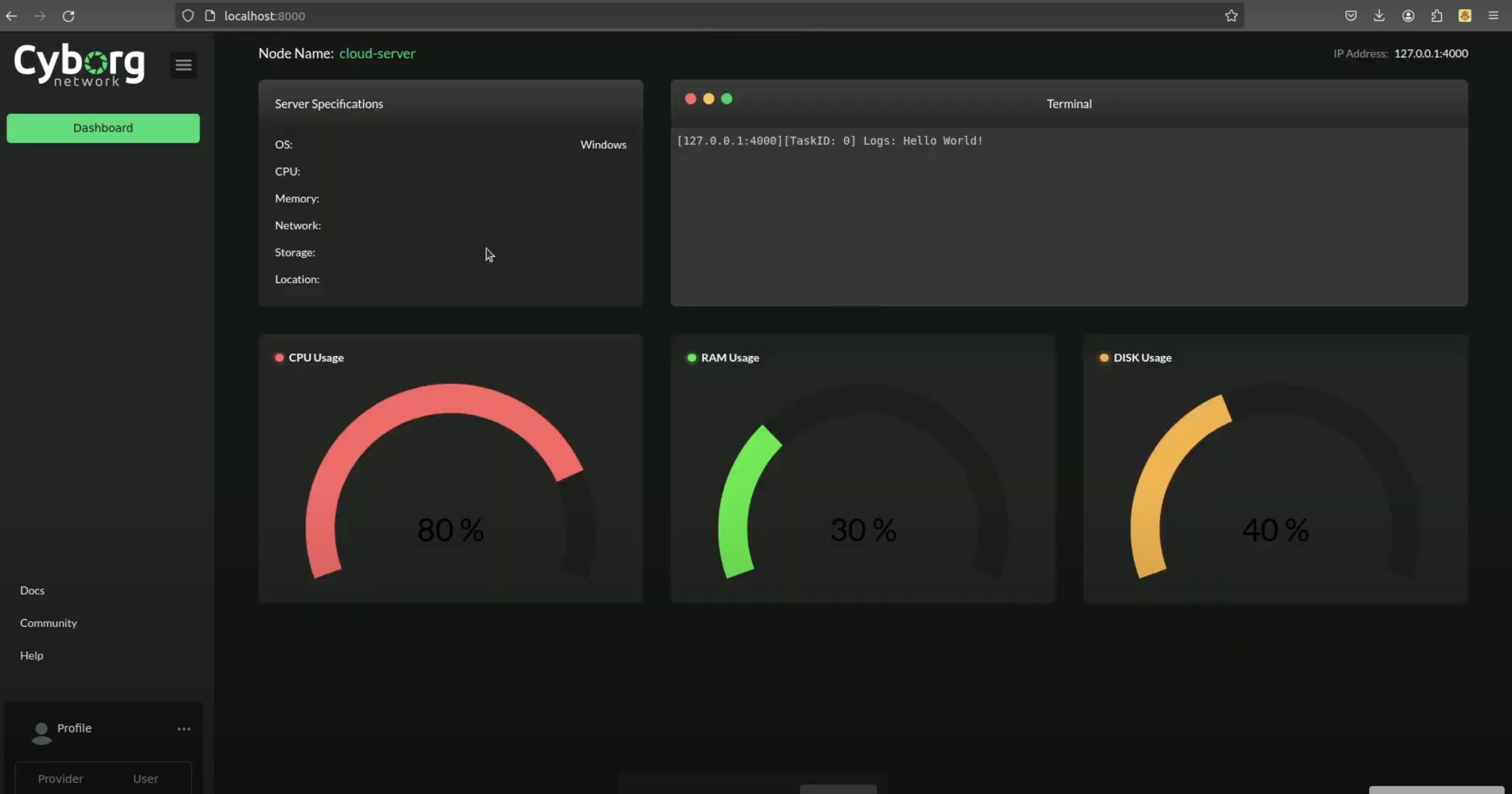The width and height of the screenshot is (1512, 794).
Task: Open Firefox account icon in toolbar
Action: pyautogui.click(x=1408, y=16)
